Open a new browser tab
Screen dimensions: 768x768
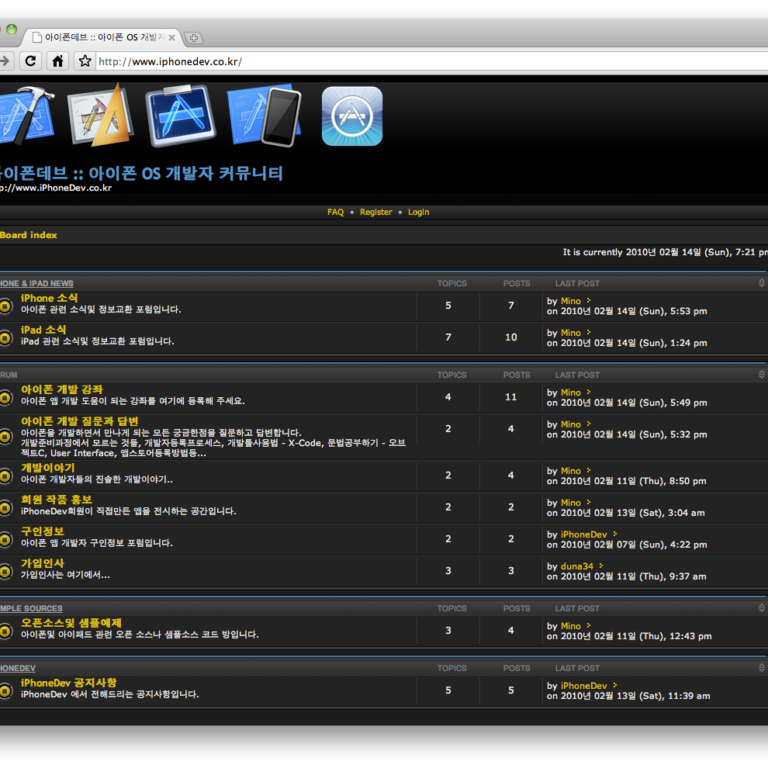coord(194,38)
